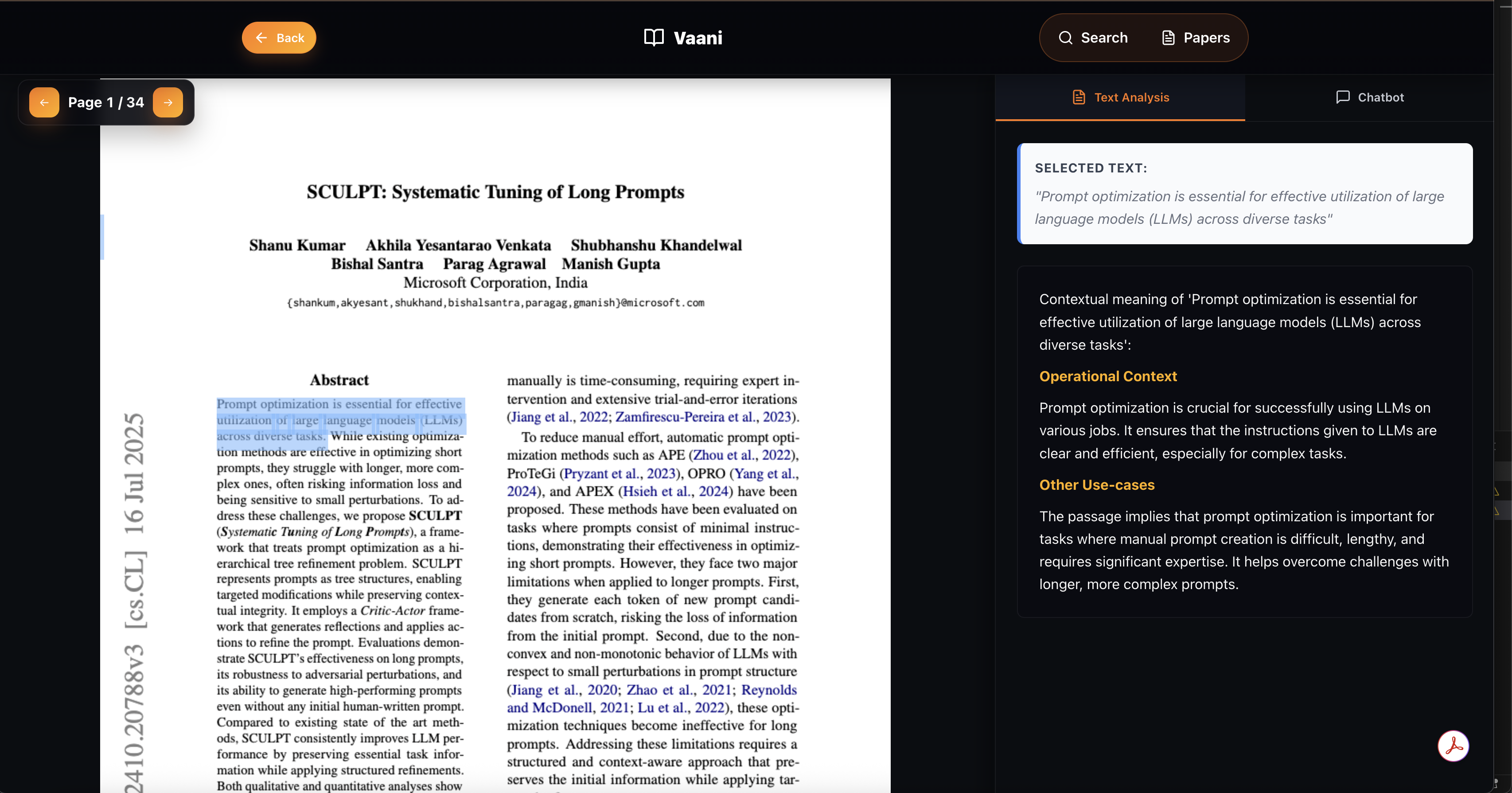The height and width of the screenshot is (793, 1512).
Task: Click the paper title SCULPT heading
Action: tap(495, 192)
